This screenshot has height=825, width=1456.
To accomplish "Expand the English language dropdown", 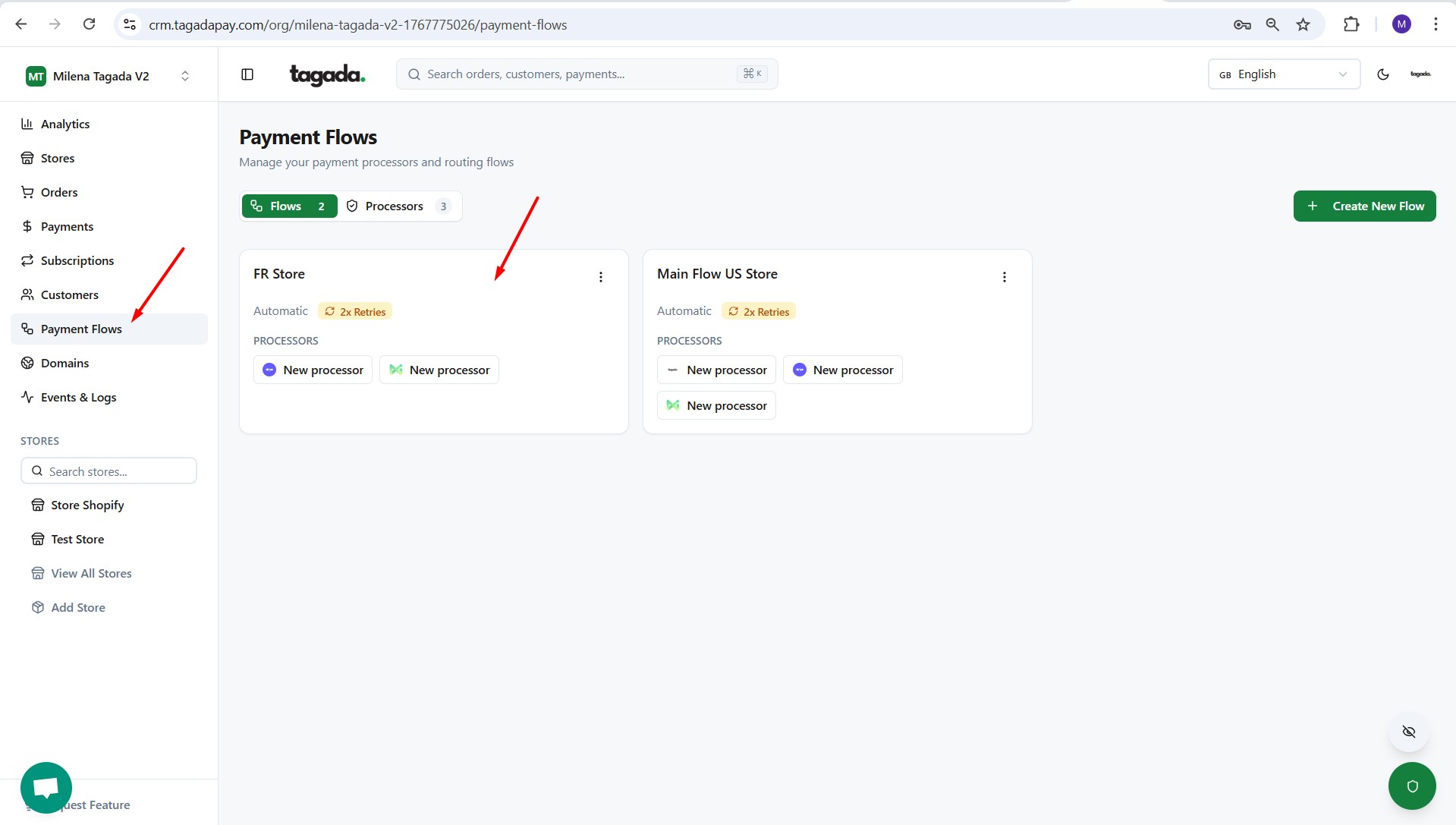I will [1283, 74].
